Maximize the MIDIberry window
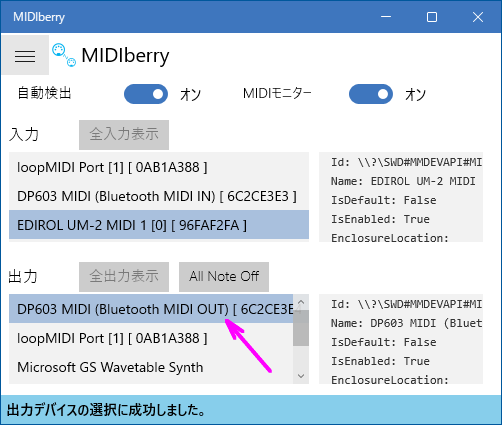Screen dimensions: 502x425 432,17
